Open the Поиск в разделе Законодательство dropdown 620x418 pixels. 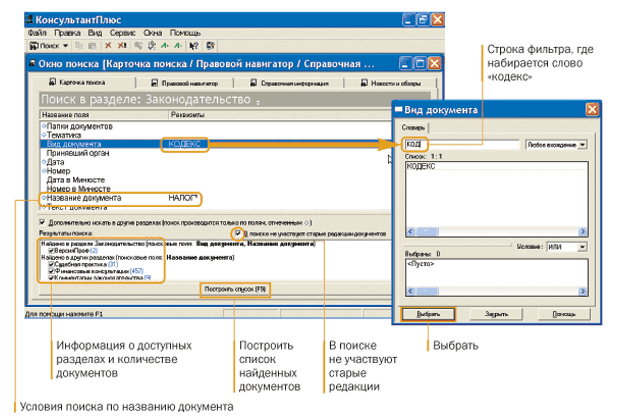tap(258, 102)
